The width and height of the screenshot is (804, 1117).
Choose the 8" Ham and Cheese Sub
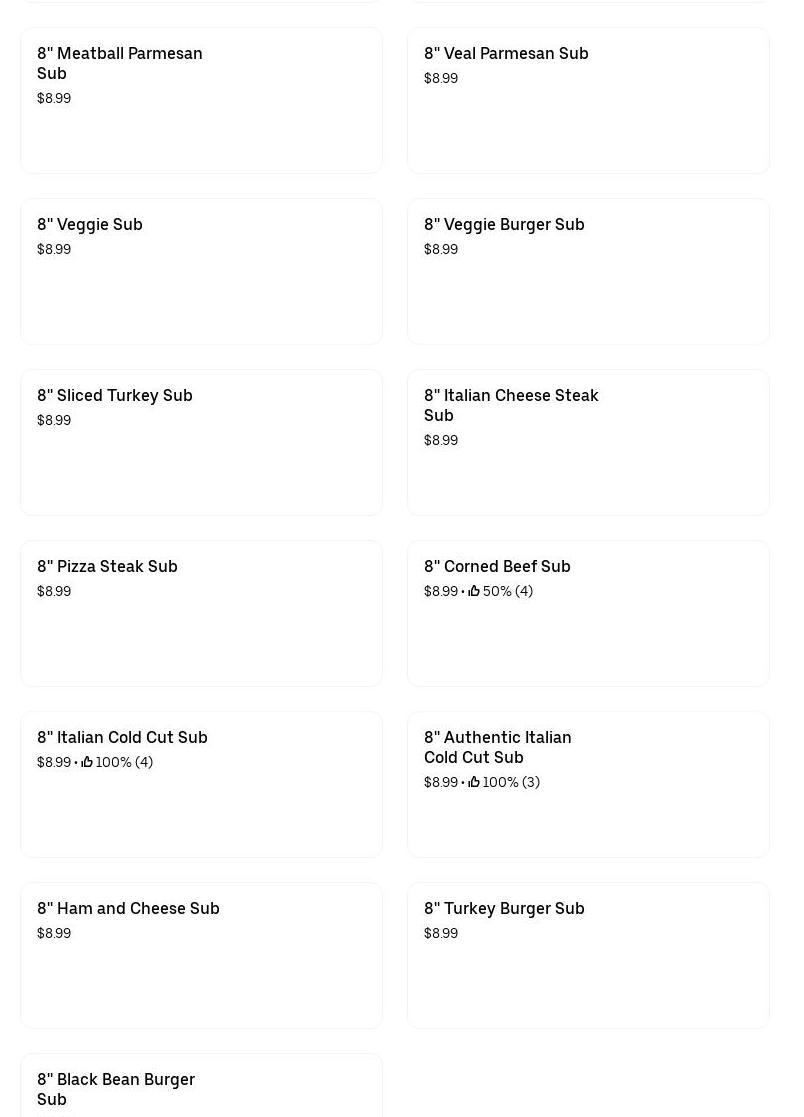coord(128,908)
